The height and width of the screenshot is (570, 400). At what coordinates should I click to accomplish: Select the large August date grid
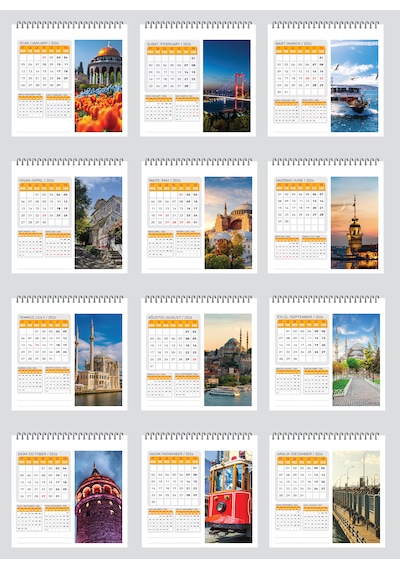(x=173, y=349)
